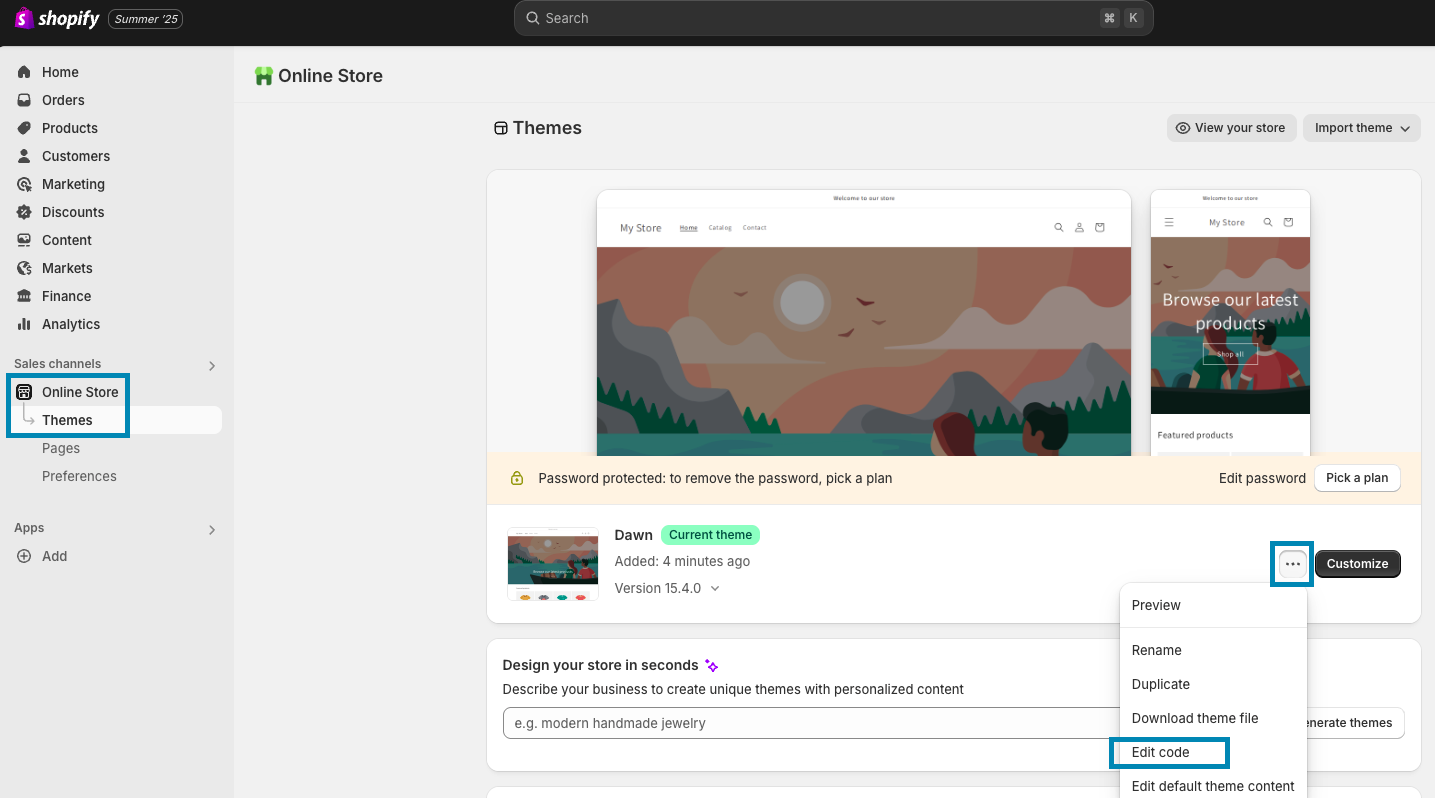
Task: Click the Discounts badge icon
Action: pos(24,212)
